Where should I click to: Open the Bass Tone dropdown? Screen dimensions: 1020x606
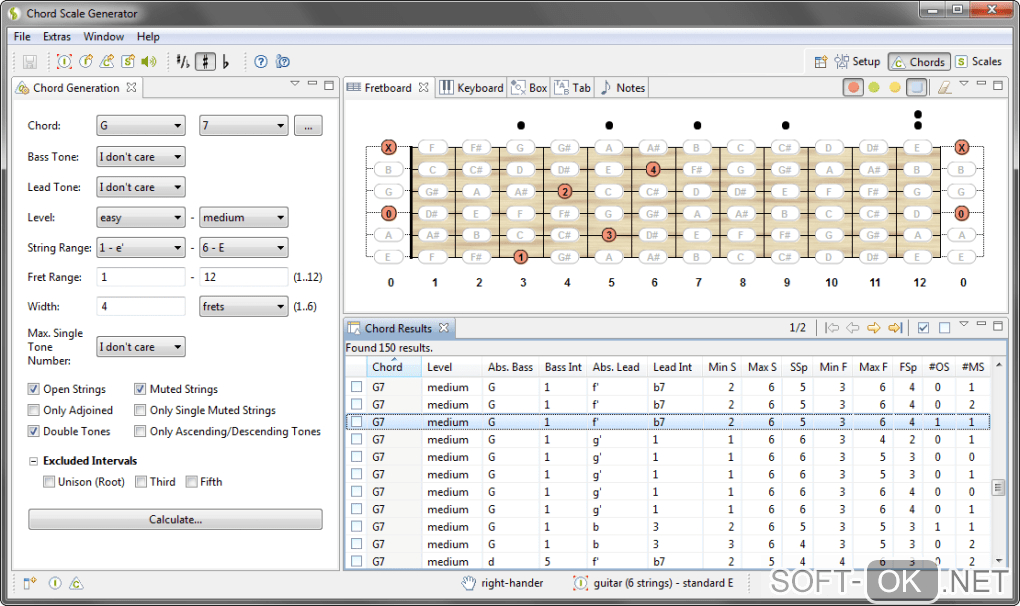141,157
